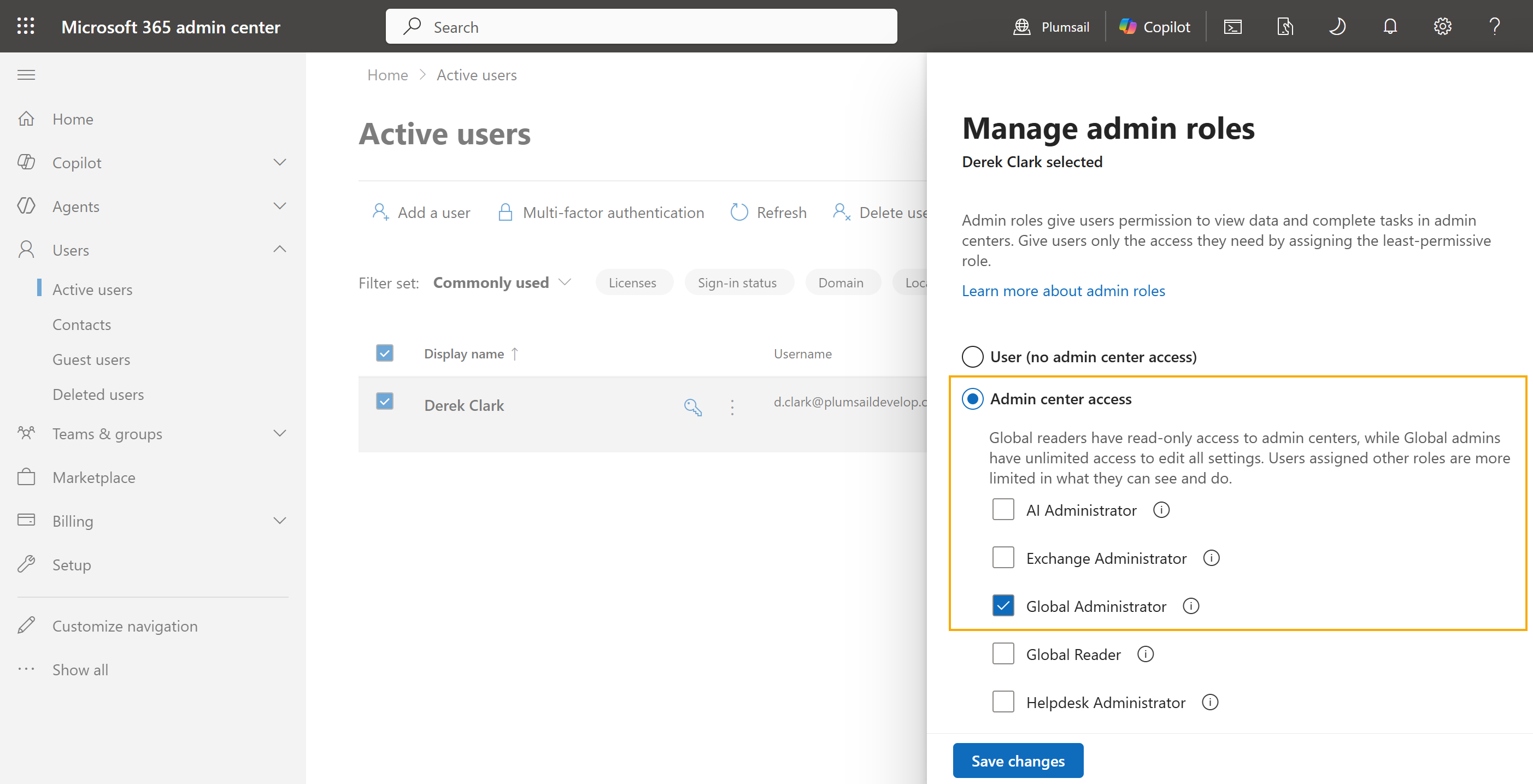
Task: Expand Billing navigation group
Action: pyautogui.click(x=279, y=521)
